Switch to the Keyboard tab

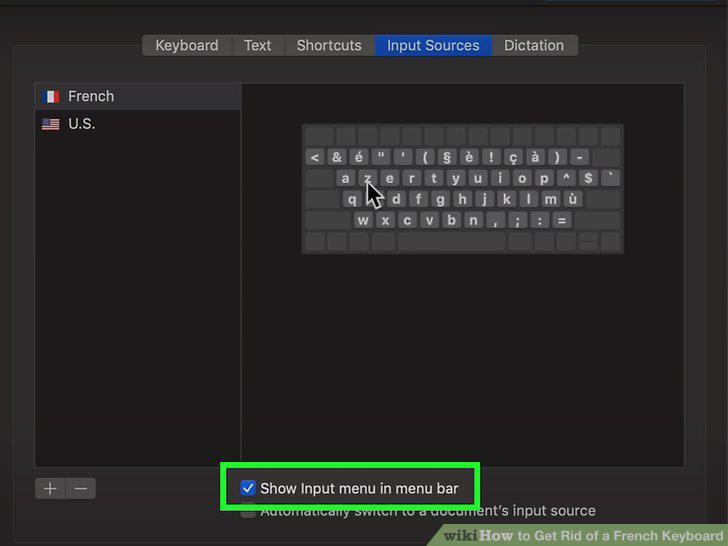pyautogui.click(x=187, y=46)
